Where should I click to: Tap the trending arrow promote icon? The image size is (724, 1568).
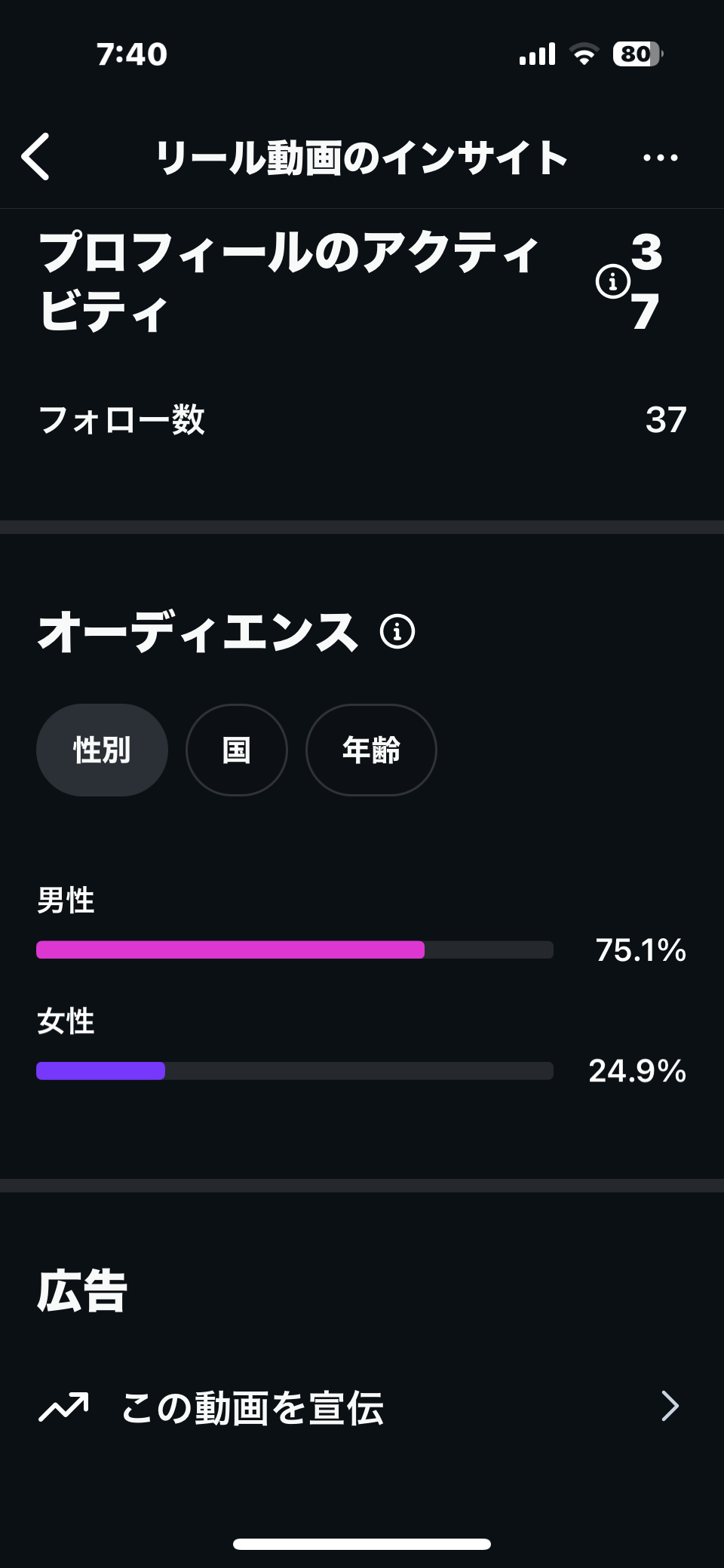pyautogui.click(x=63, y=1407)
